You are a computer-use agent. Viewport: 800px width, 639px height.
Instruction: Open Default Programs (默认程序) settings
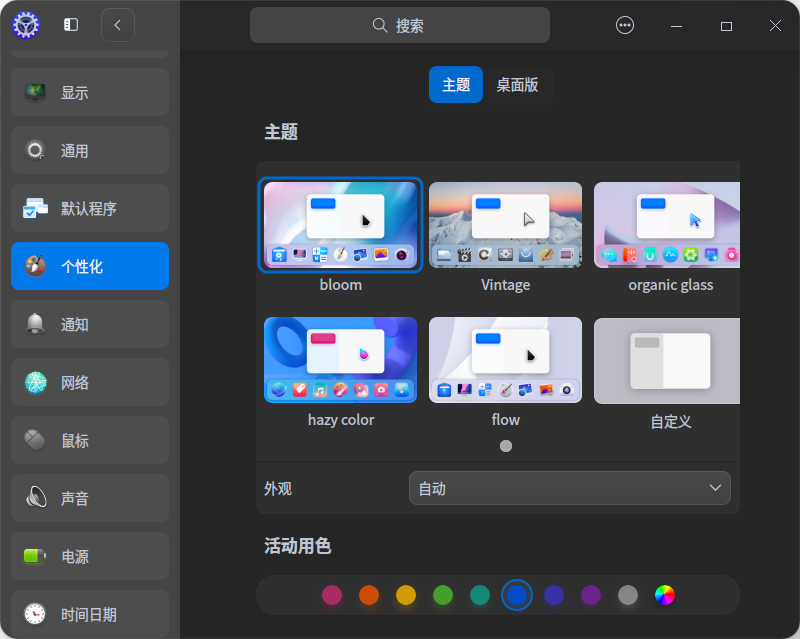coord(90,208)
